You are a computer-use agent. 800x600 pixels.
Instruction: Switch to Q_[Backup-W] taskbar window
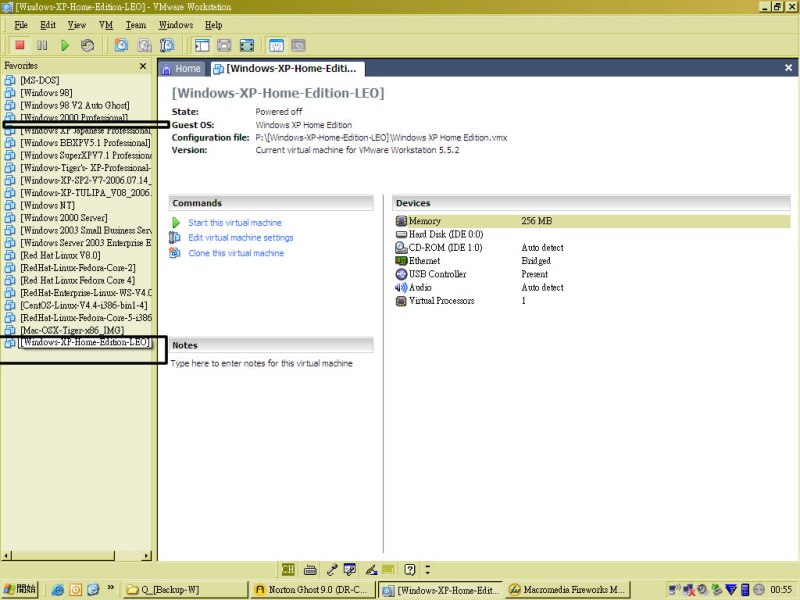point(186,590)
